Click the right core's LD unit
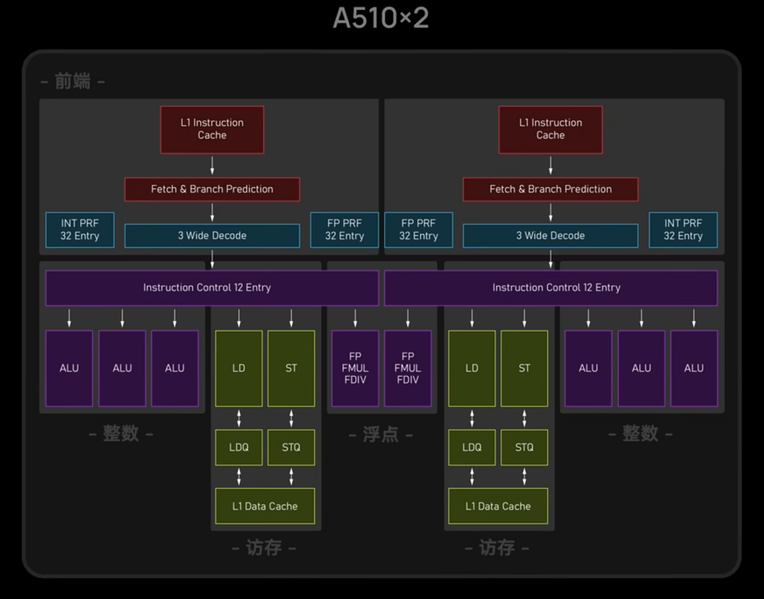764x599 pixels. click(472, 368)
